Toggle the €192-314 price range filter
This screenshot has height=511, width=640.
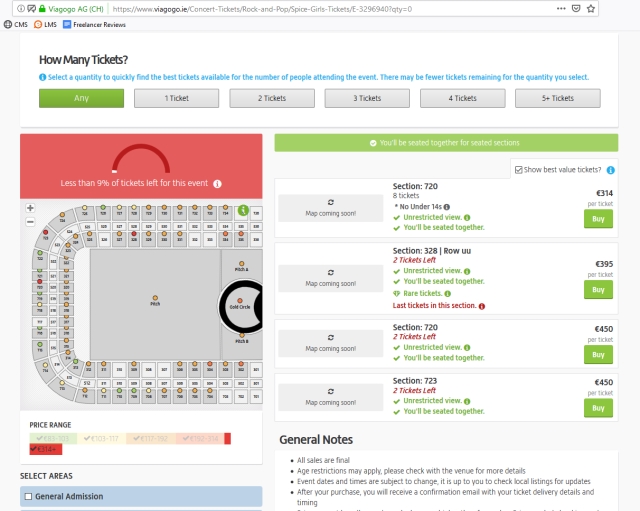pos(200,438)
